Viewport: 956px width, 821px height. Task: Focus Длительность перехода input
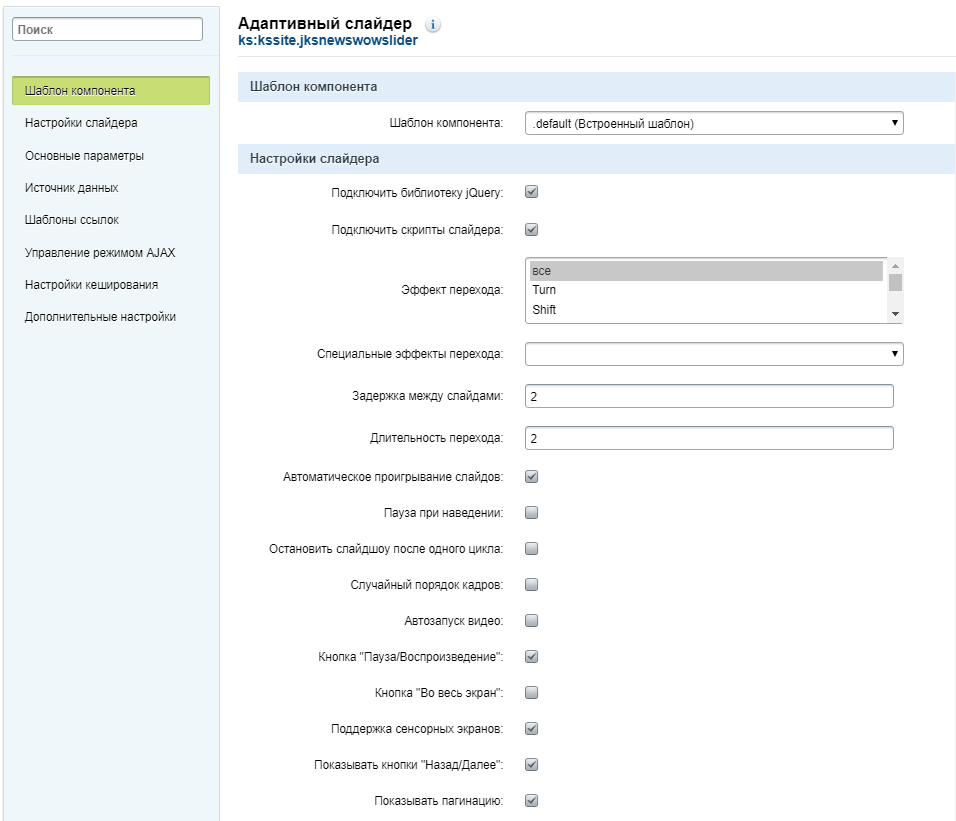click(709, 438)
